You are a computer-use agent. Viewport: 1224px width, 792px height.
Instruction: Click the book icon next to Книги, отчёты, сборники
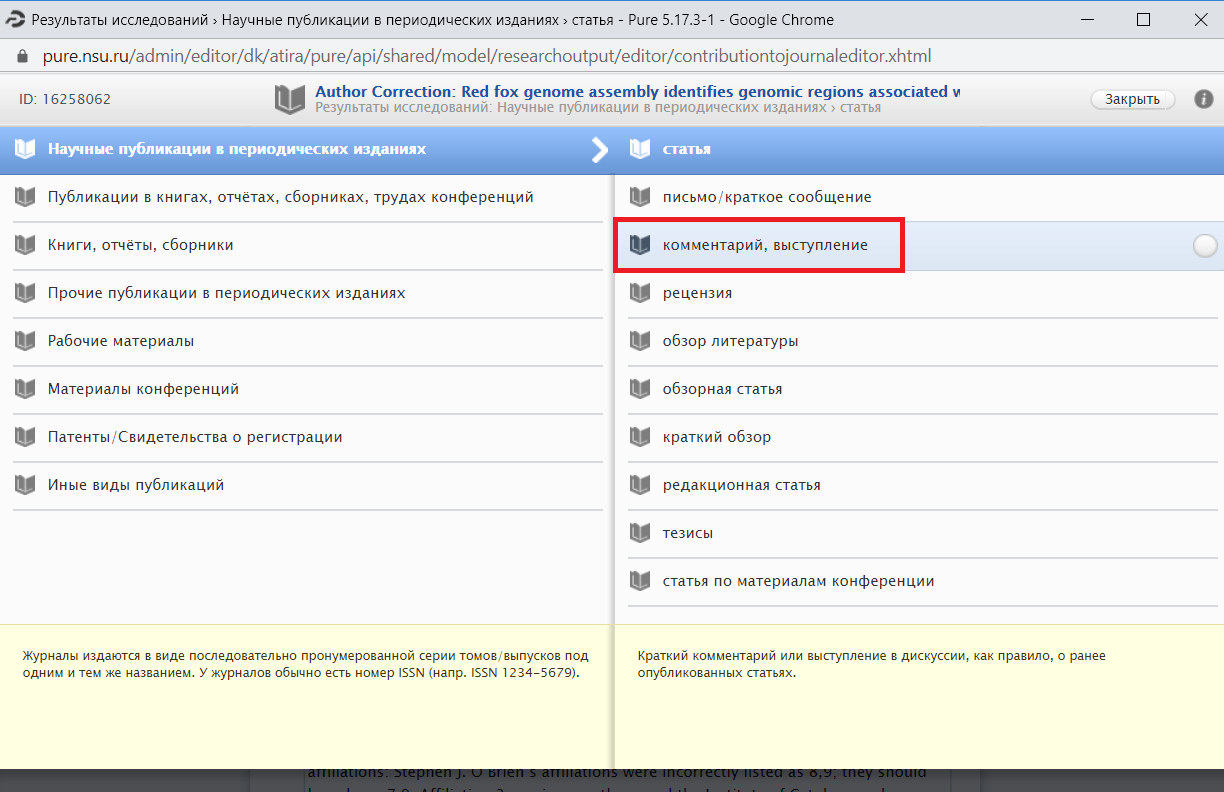pos(25,245)
